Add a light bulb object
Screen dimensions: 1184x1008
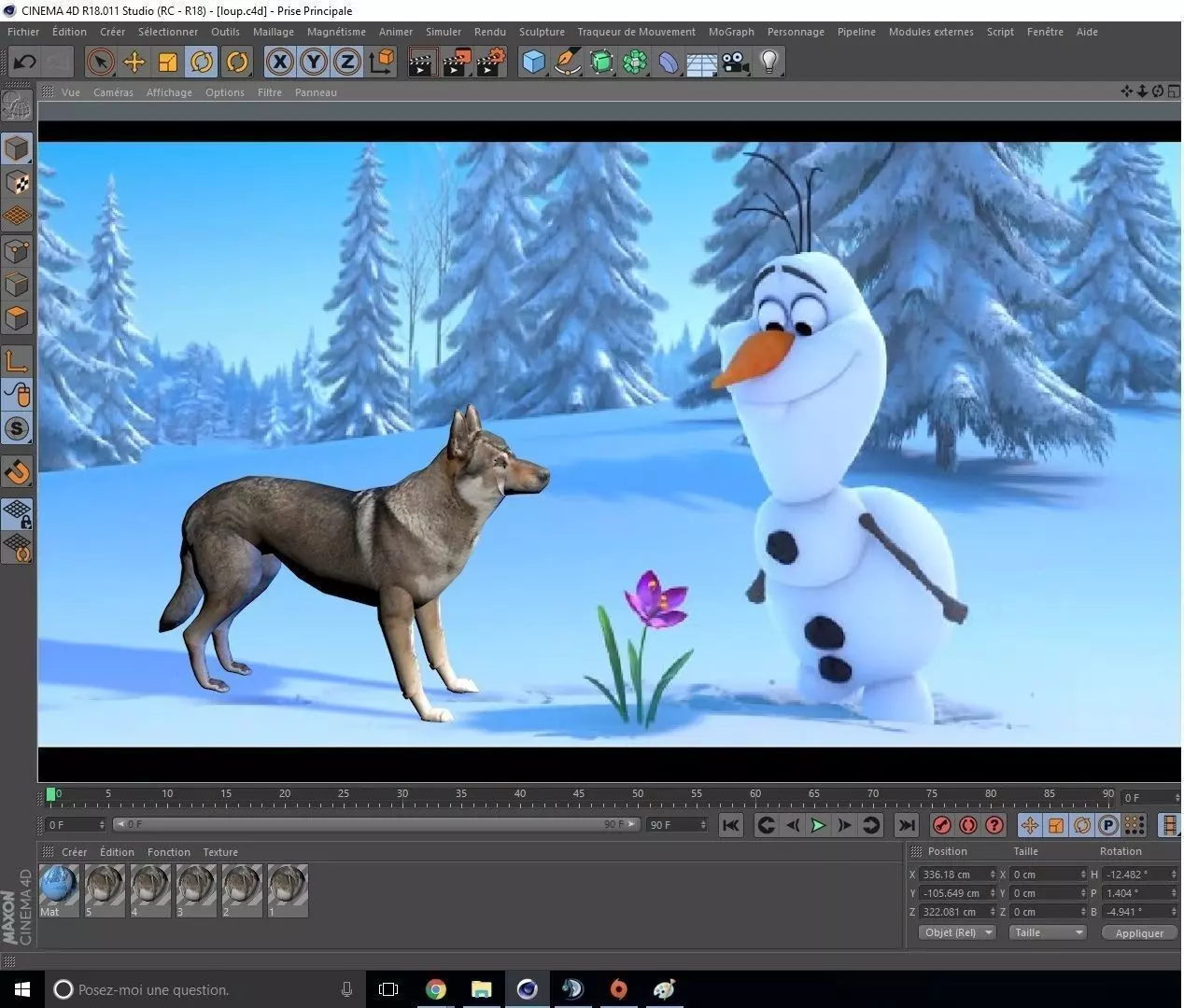(x=769, y=63)
